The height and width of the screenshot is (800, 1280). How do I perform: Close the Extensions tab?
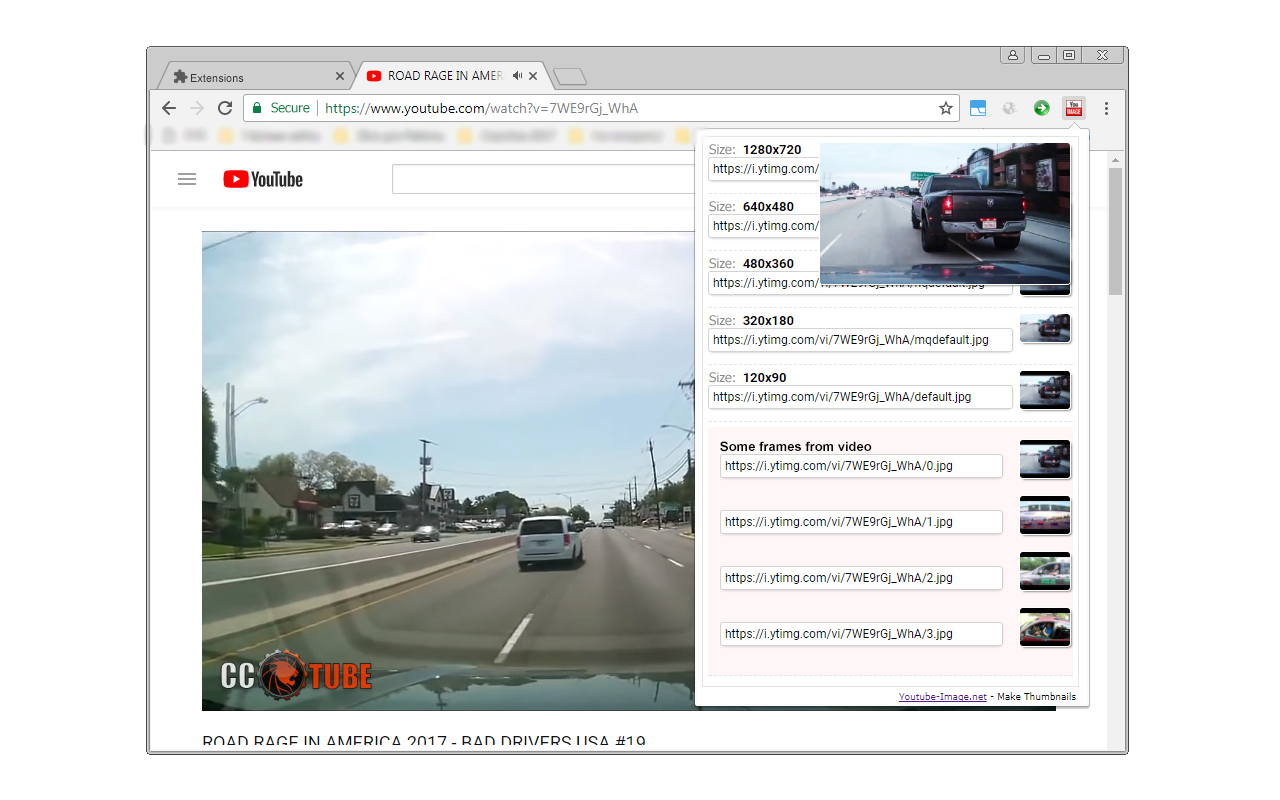click(x=340, y=77)
